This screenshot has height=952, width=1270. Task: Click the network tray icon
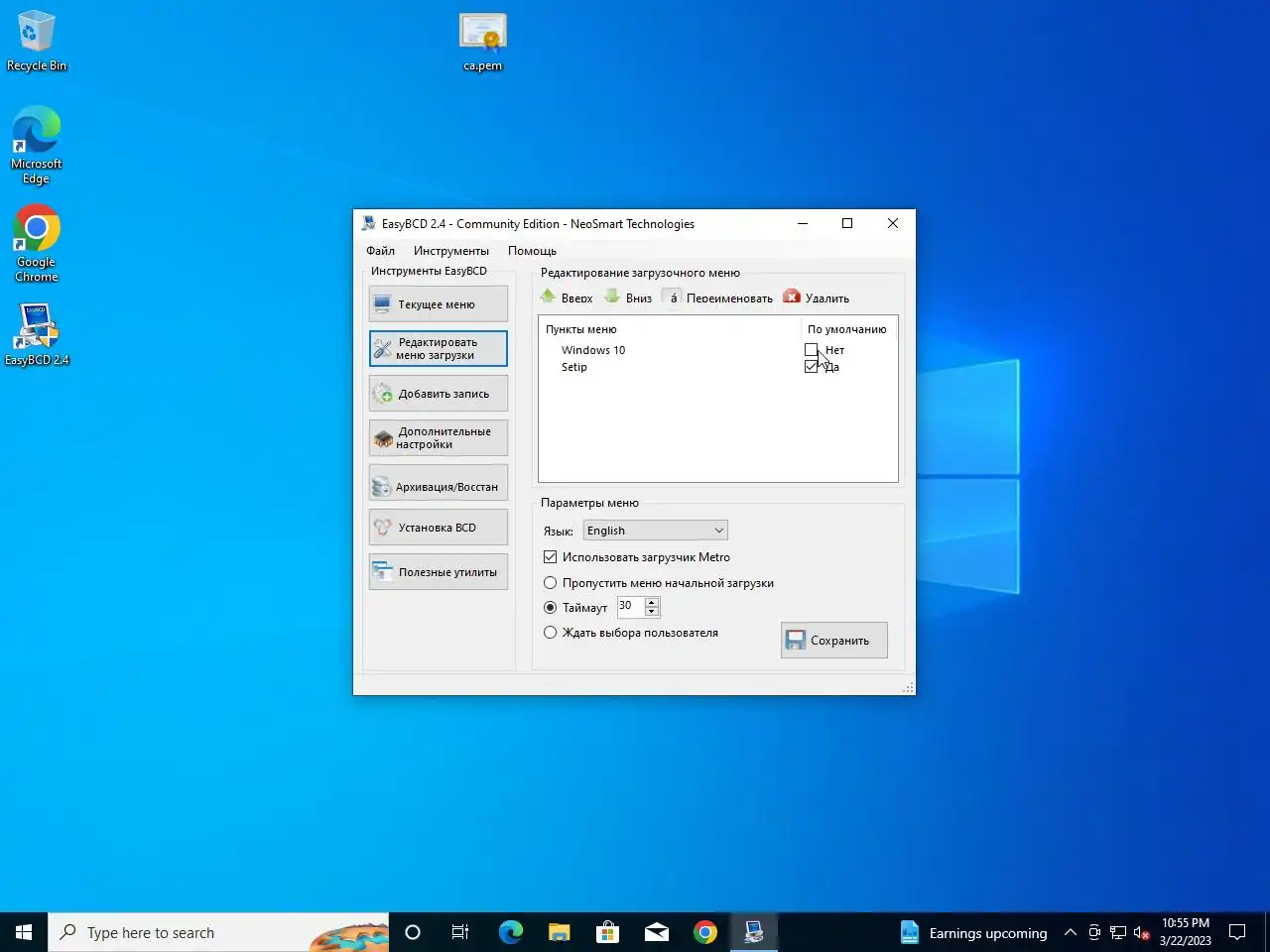[1118, 932]
